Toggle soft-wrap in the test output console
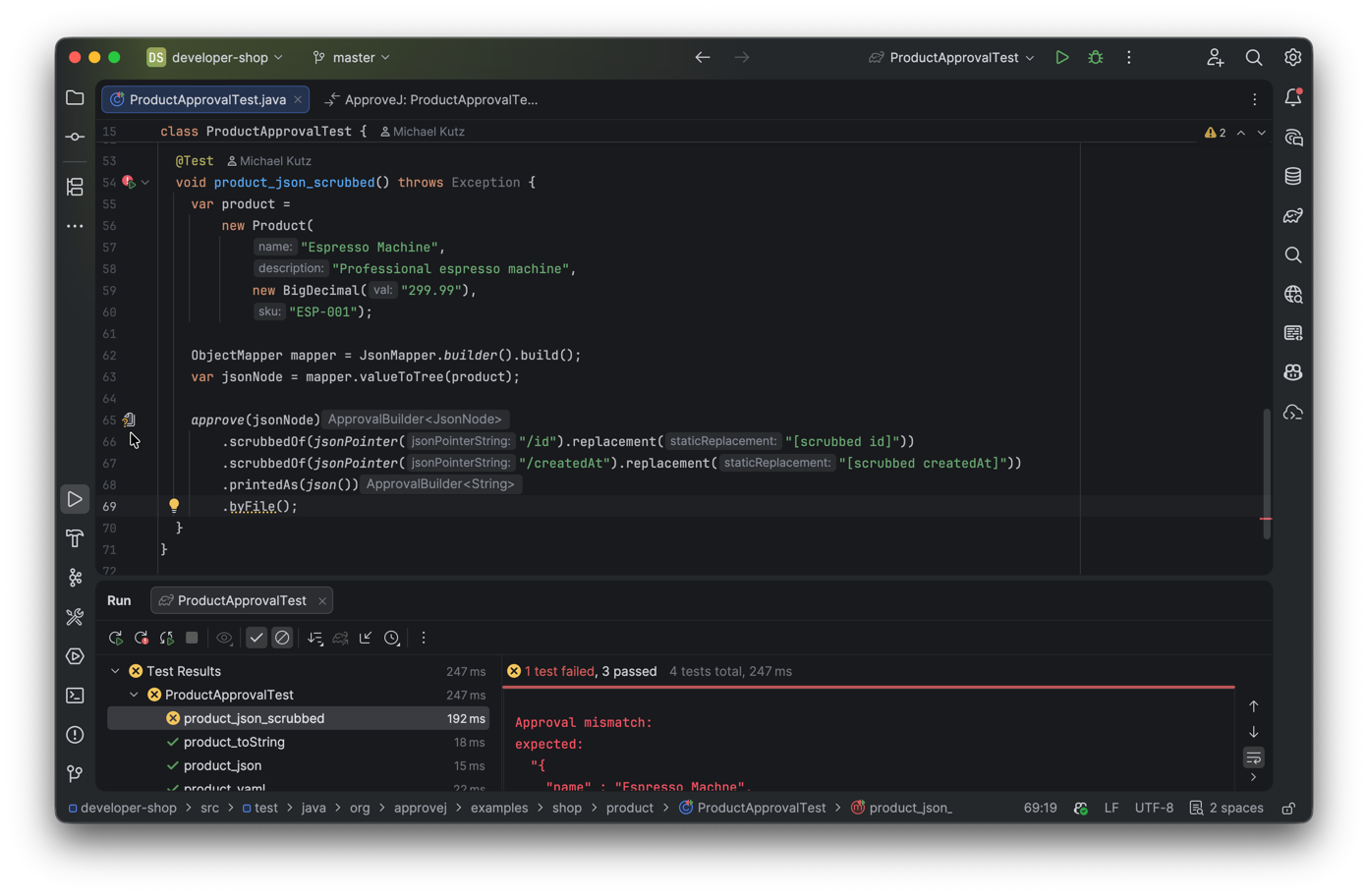This screenshot has height=896, width=1368. coord(1253,757)
